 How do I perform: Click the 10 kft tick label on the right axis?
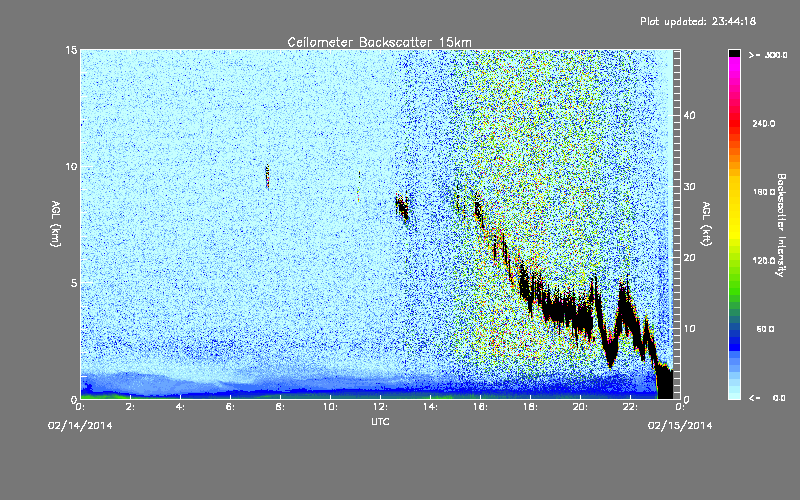coord(689,329)
